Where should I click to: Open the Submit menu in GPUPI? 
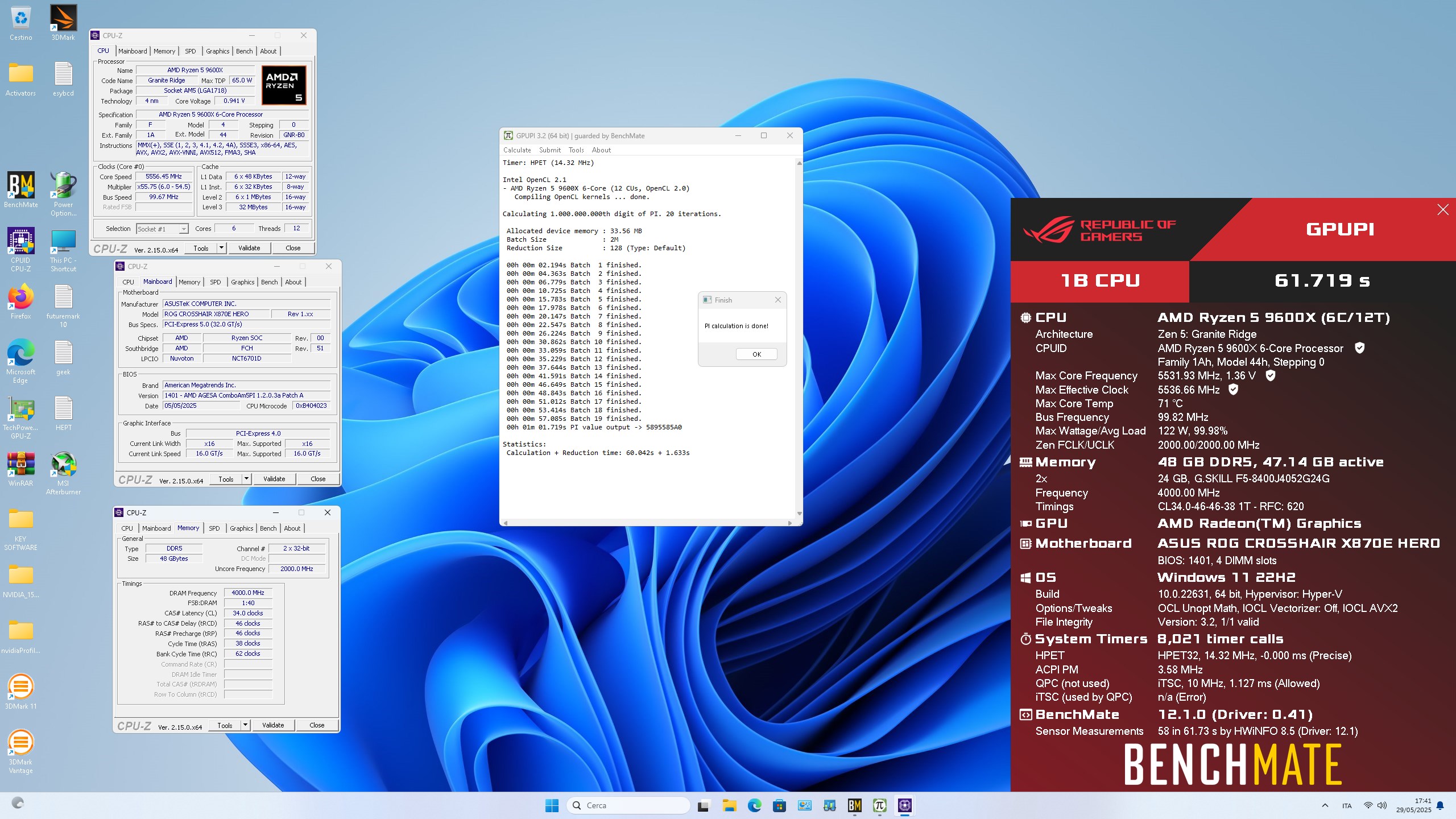[x=550, y=150]
